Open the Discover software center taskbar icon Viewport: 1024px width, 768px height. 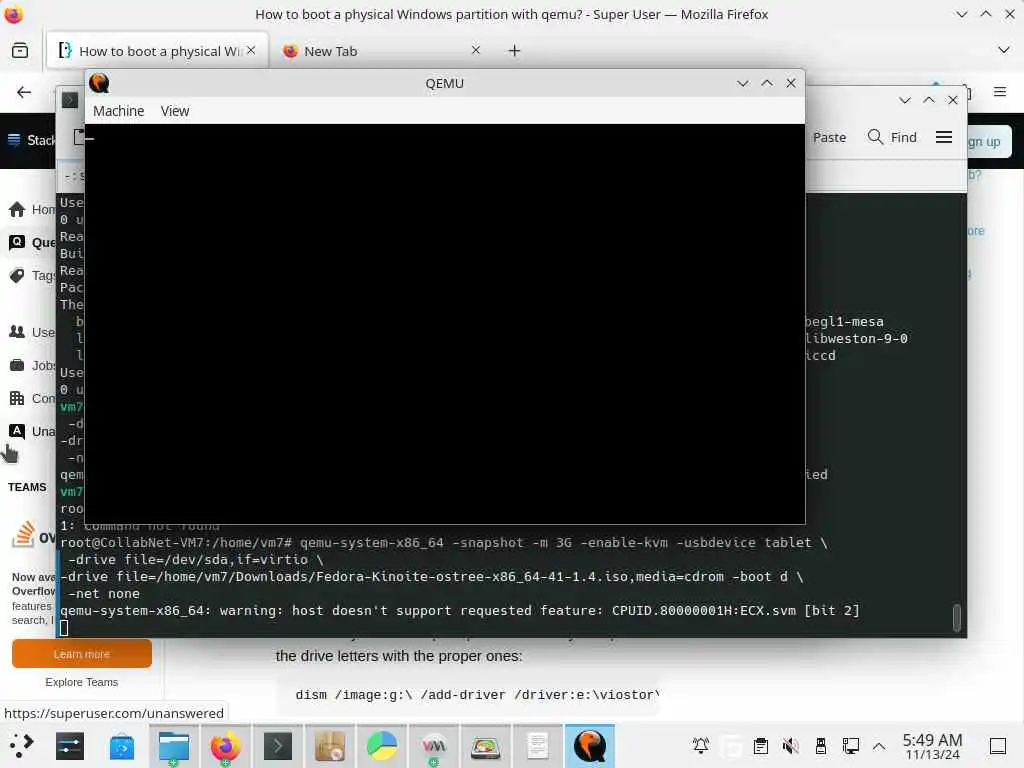[121, 746]
